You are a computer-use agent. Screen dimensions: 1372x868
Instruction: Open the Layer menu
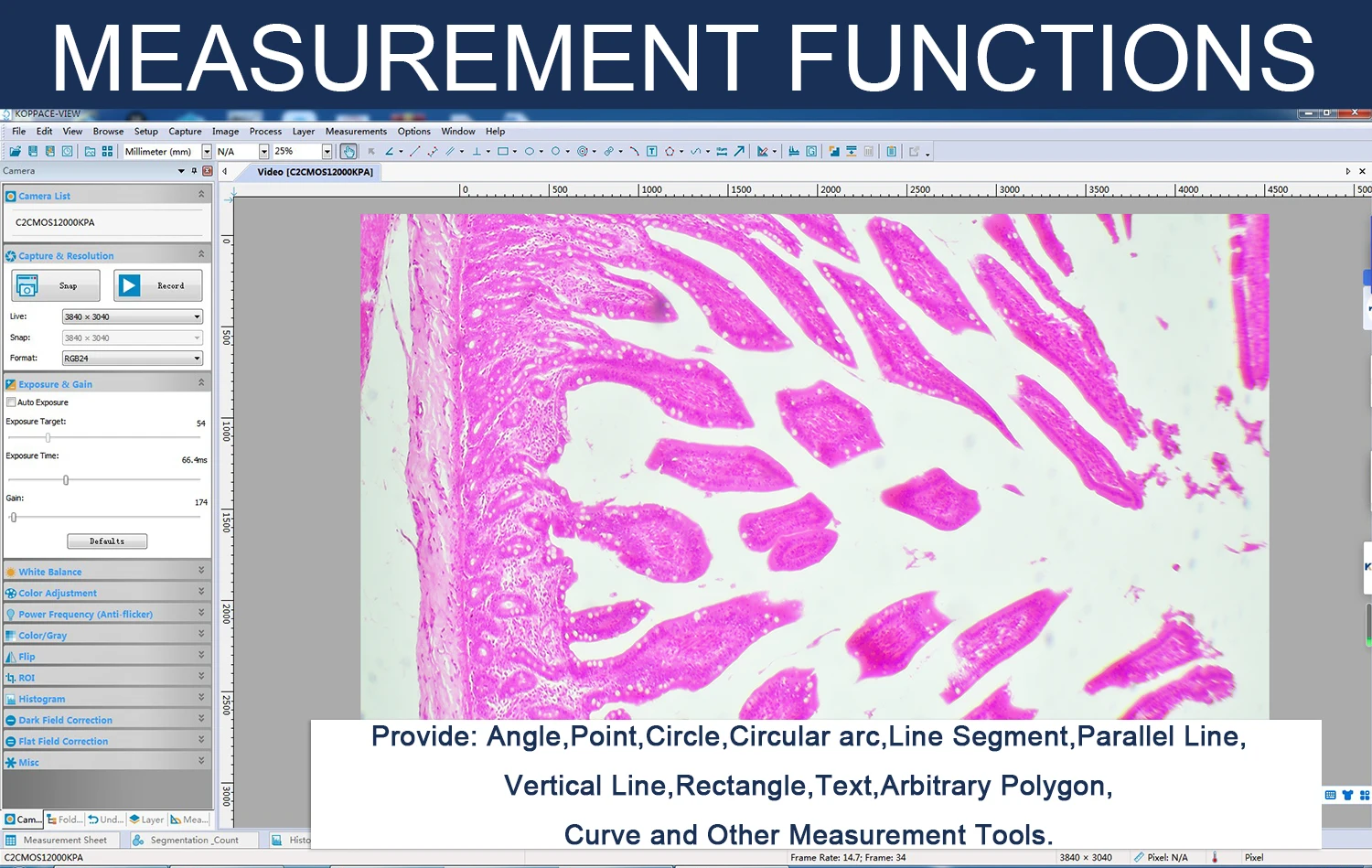click(304, 132)
